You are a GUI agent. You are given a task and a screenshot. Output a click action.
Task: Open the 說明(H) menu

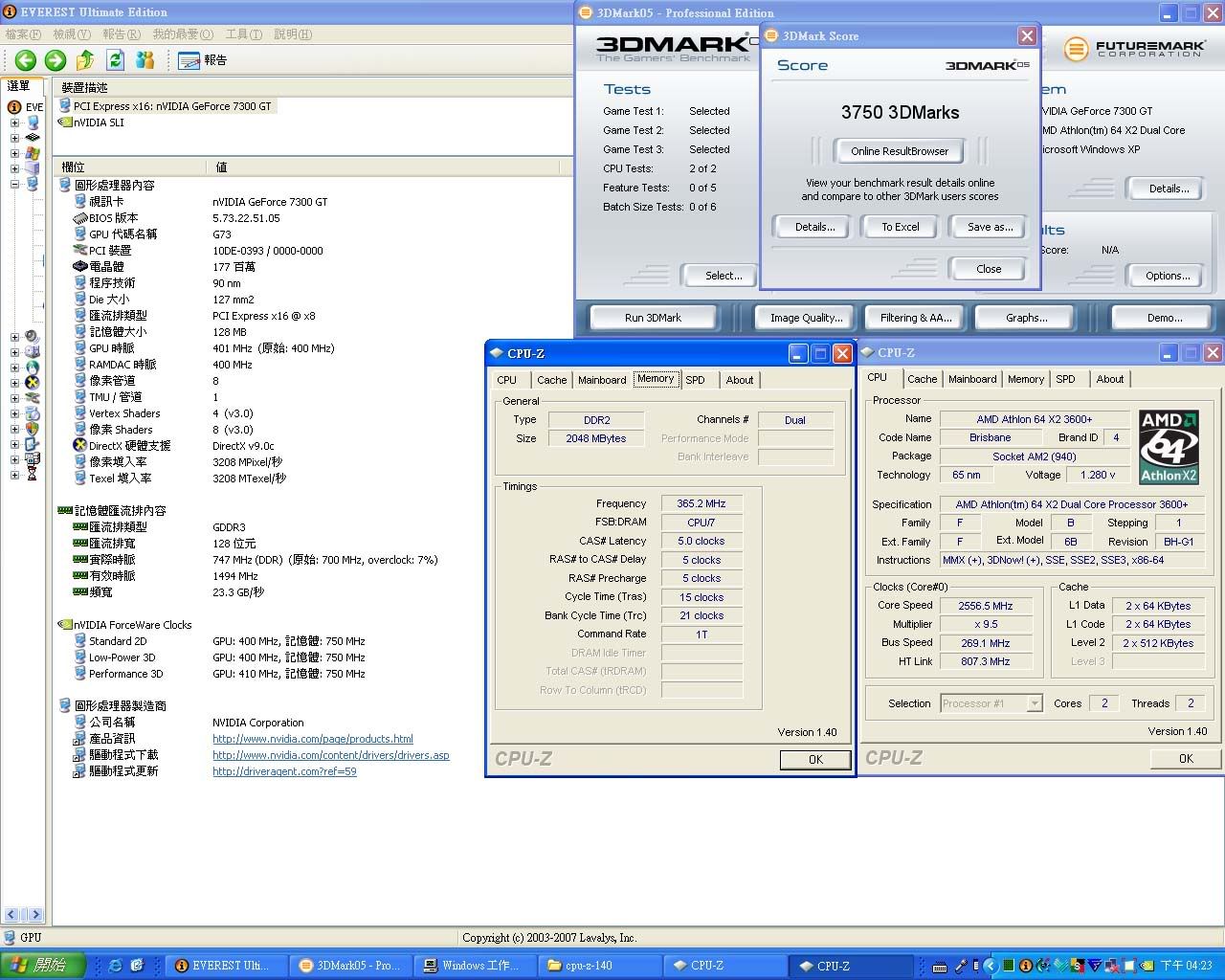[x=293, y=34]
